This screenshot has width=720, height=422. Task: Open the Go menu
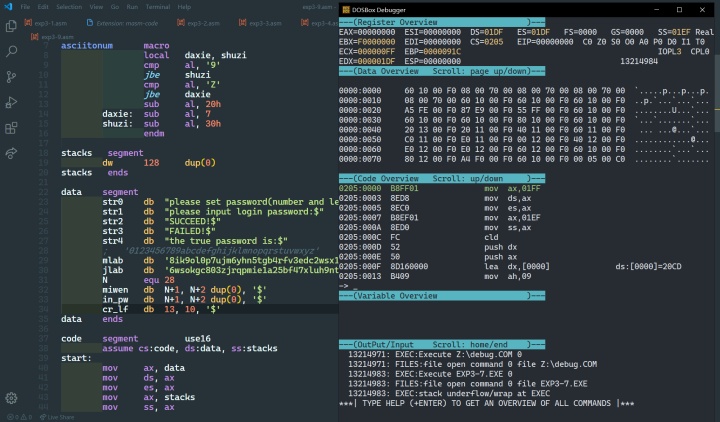coord(115,7)
